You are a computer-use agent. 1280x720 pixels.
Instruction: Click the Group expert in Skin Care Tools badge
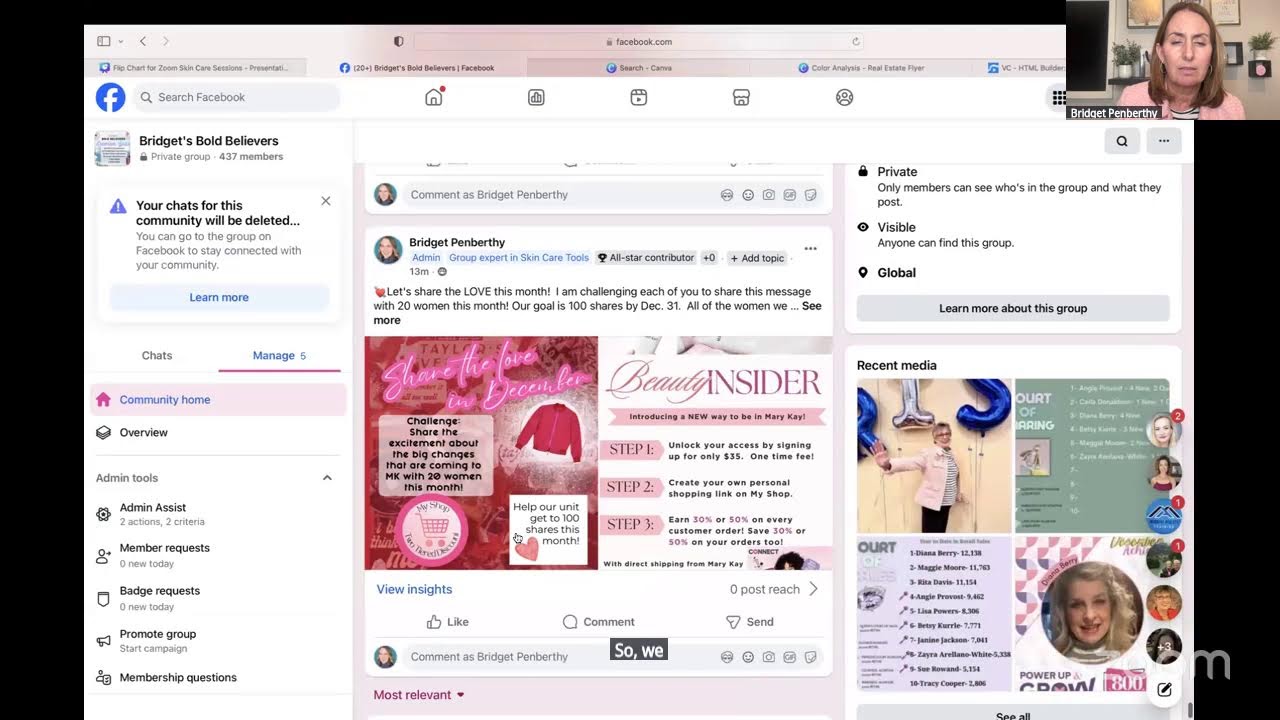click(x=519, y=258)
